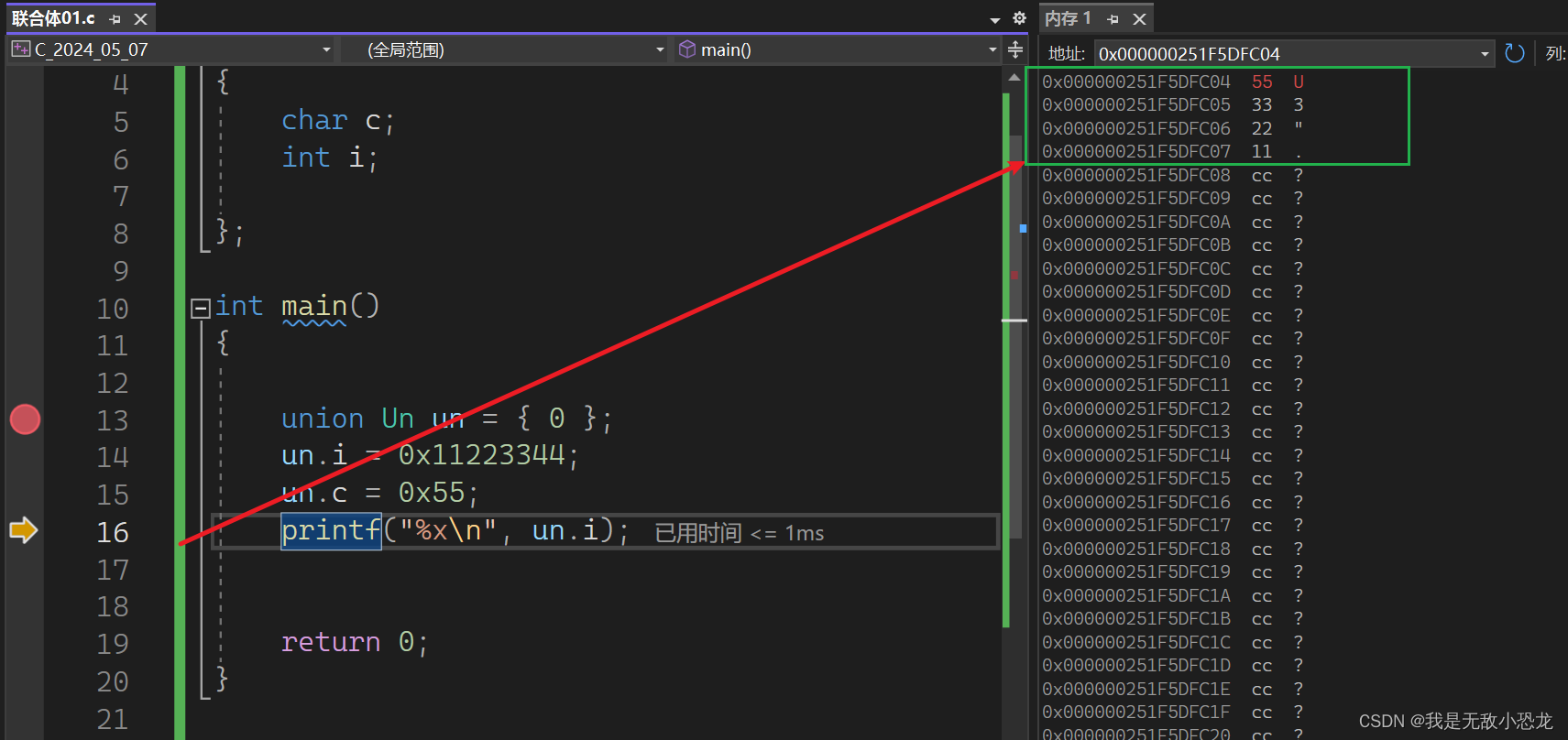Click memory address 0x000000251F5DFC04
The image size is (1568, 740).
point(1136,82)
